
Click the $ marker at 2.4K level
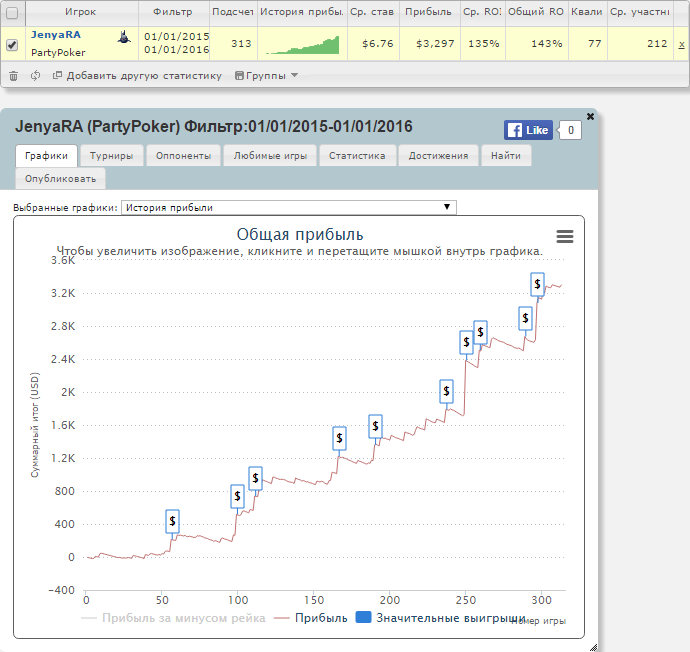pos(466,342)
